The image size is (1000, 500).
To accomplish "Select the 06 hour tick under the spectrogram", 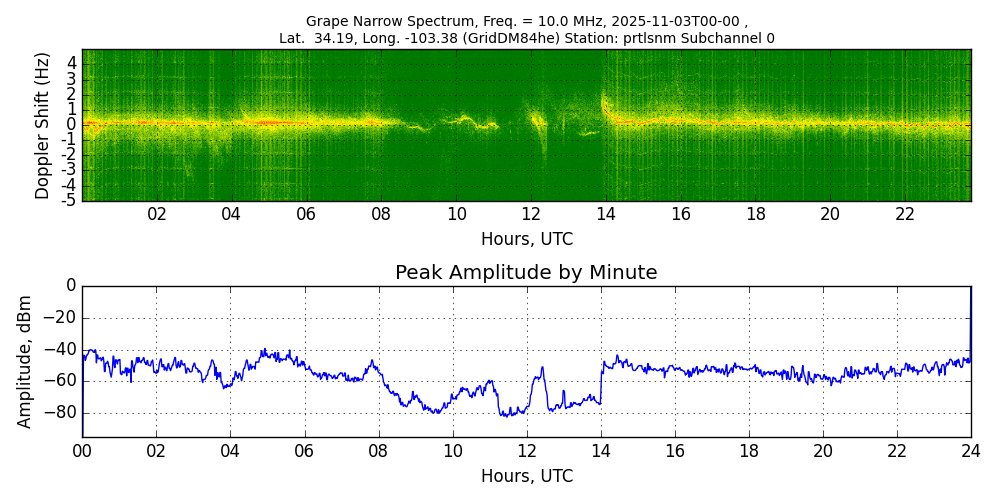I will (306, 214).
